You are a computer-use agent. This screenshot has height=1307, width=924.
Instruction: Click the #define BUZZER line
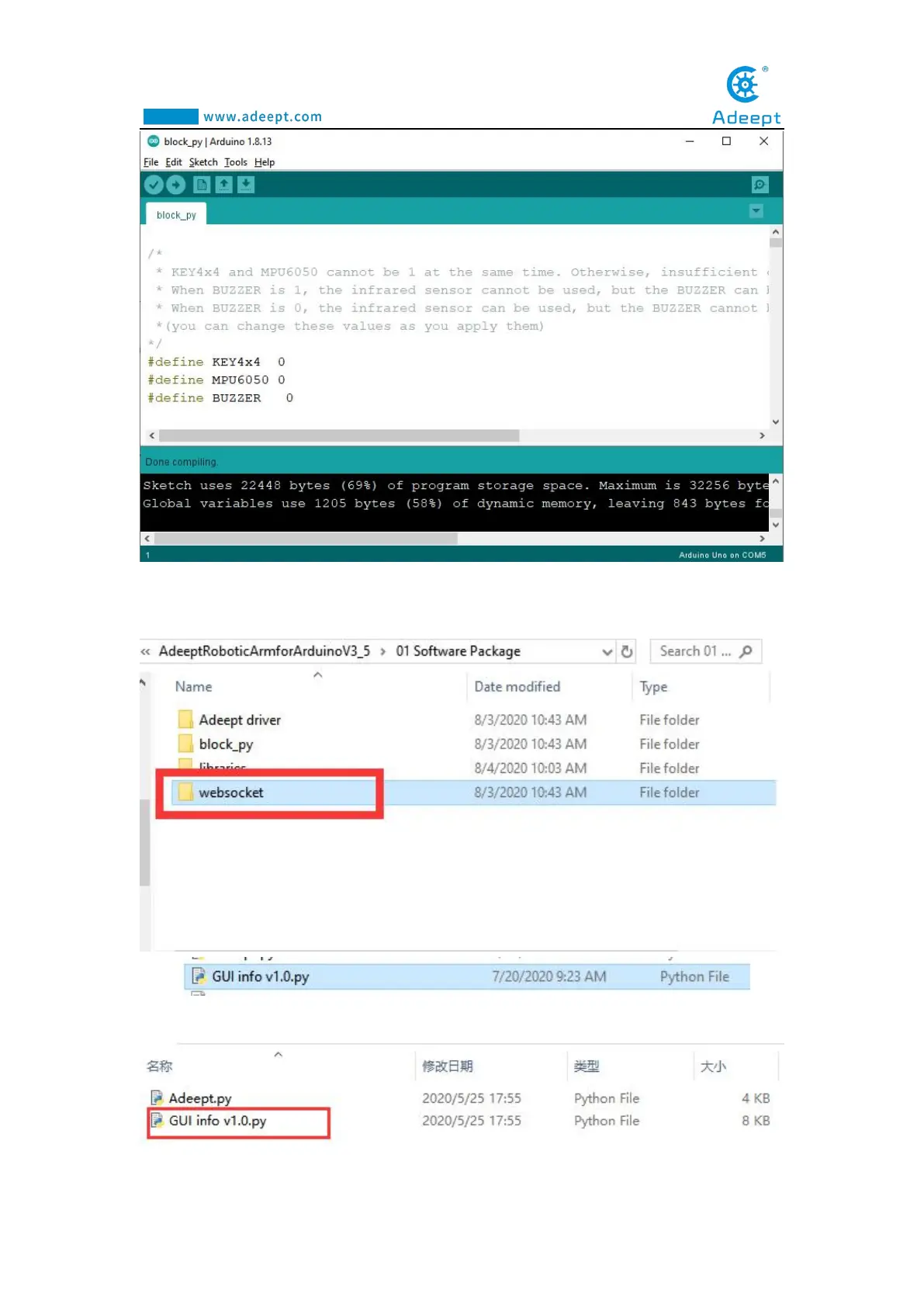coord(220,397)
